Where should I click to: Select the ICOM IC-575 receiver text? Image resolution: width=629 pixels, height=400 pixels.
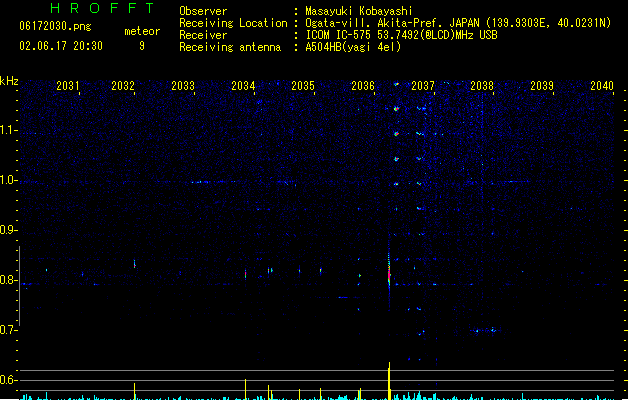click(402, 35)
